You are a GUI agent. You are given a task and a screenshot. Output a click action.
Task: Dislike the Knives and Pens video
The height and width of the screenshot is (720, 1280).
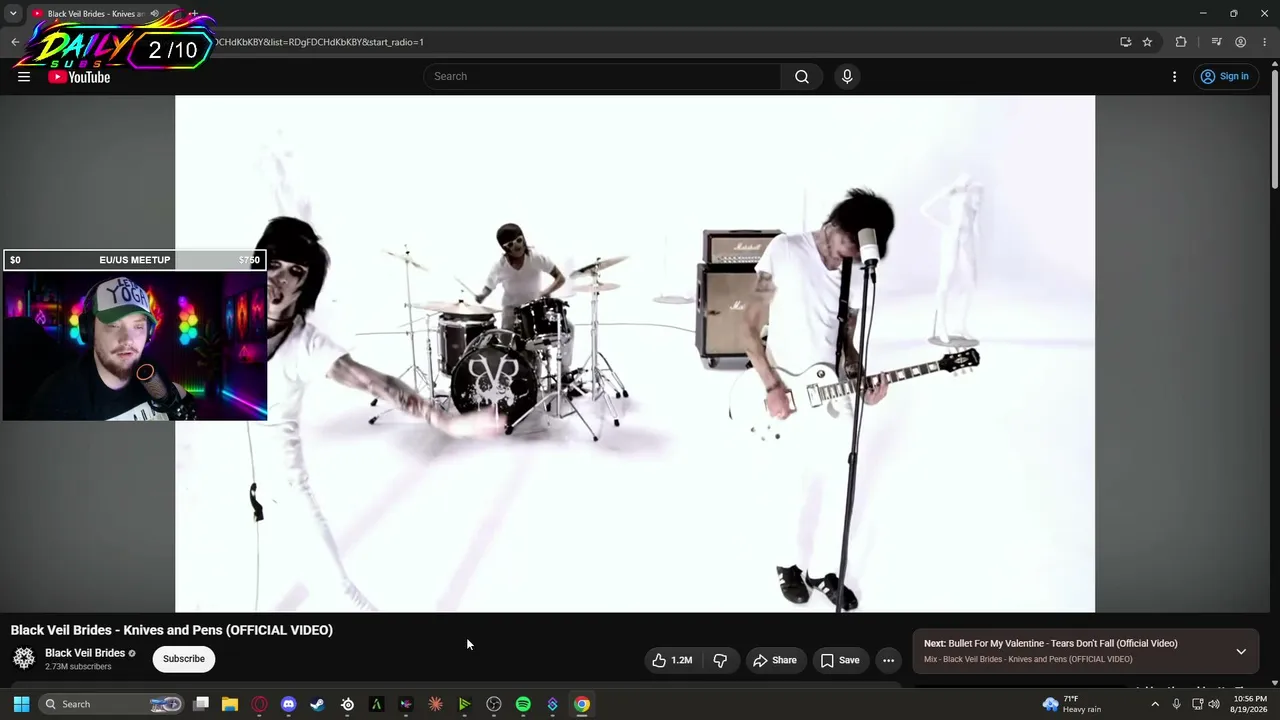(x=720, y=660)
